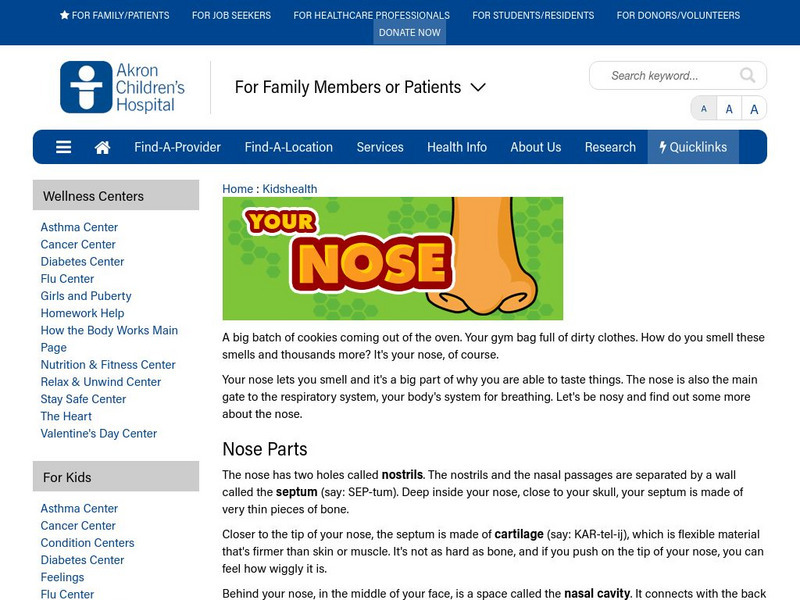Open the Health Info menu
This screenshot has height=600, width=800.
tap(457, 147)
